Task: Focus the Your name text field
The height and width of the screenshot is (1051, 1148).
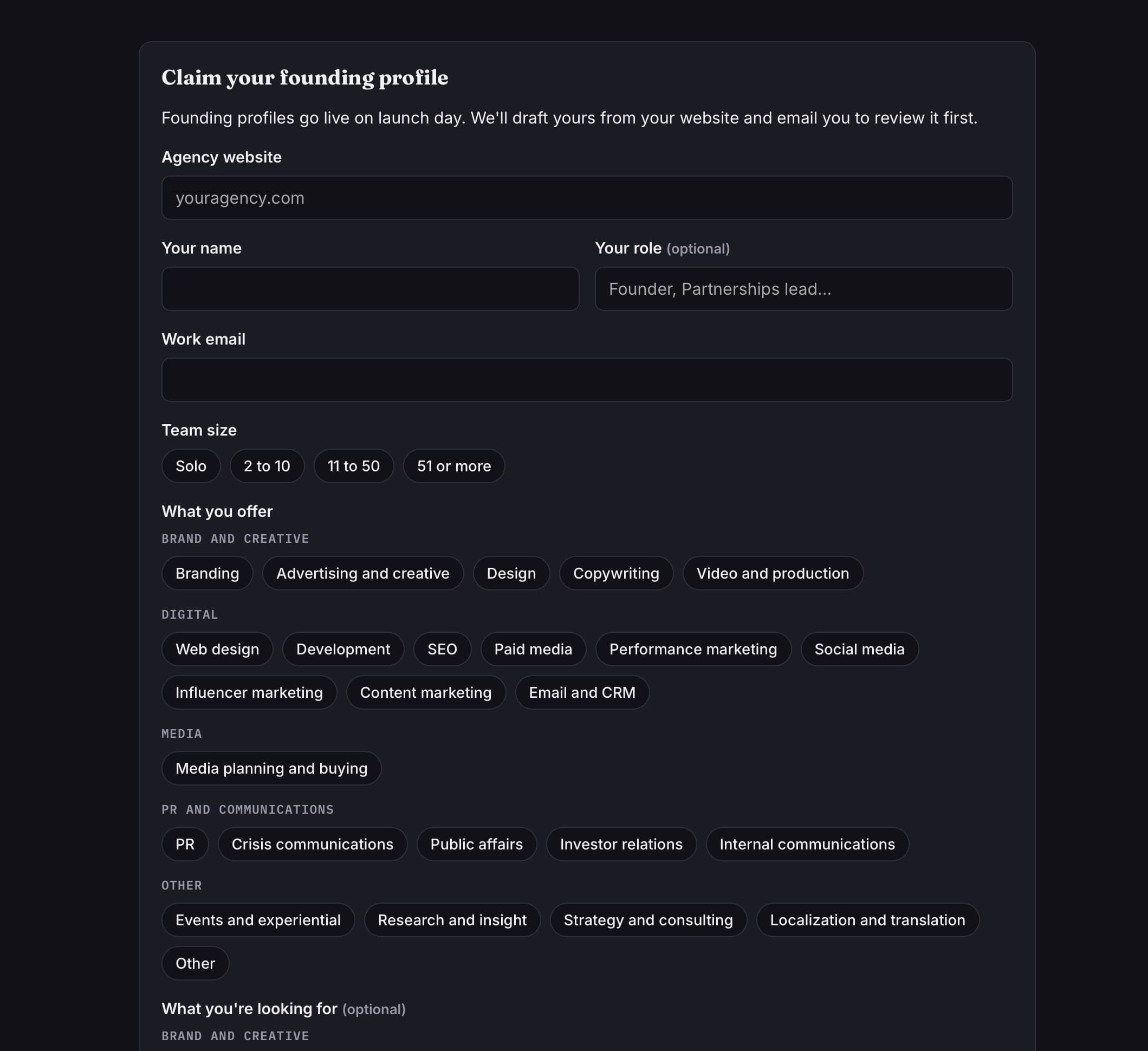Action: [370, 289]
